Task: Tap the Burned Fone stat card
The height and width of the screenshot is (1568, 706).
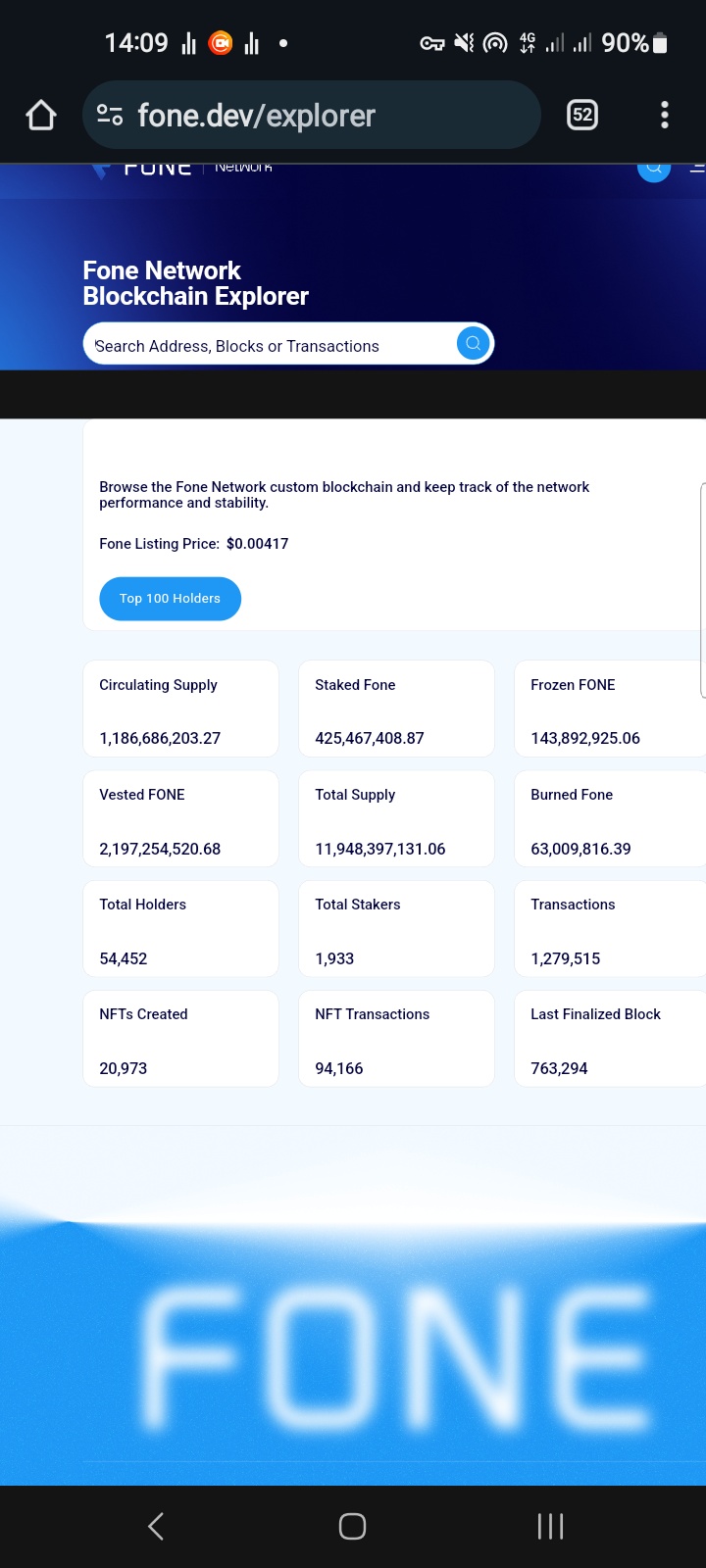Action: (608, 819)
